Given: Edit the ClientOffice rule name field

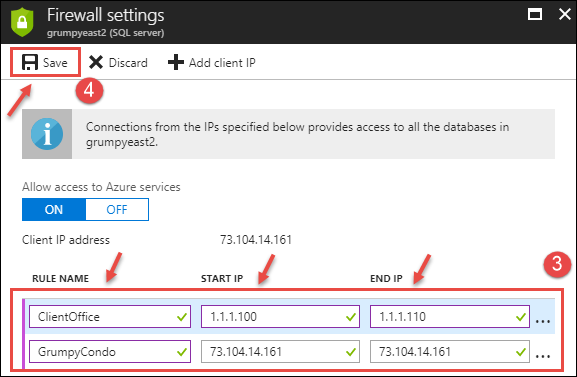Looking at the screenshot, I should (x=110, y=316).
